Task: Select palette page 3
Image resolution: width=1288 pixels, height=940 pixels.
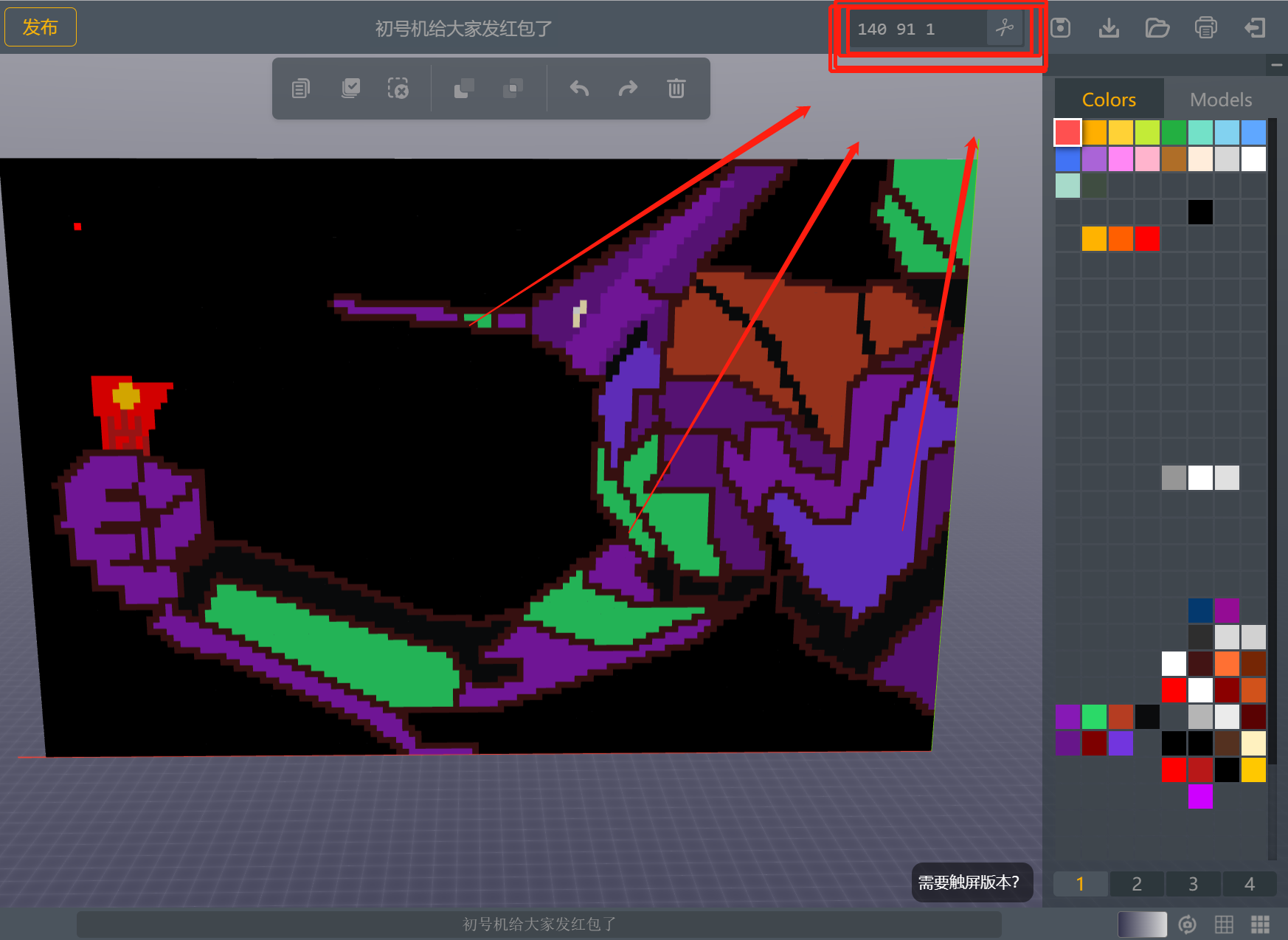Action: [1193, 884]
